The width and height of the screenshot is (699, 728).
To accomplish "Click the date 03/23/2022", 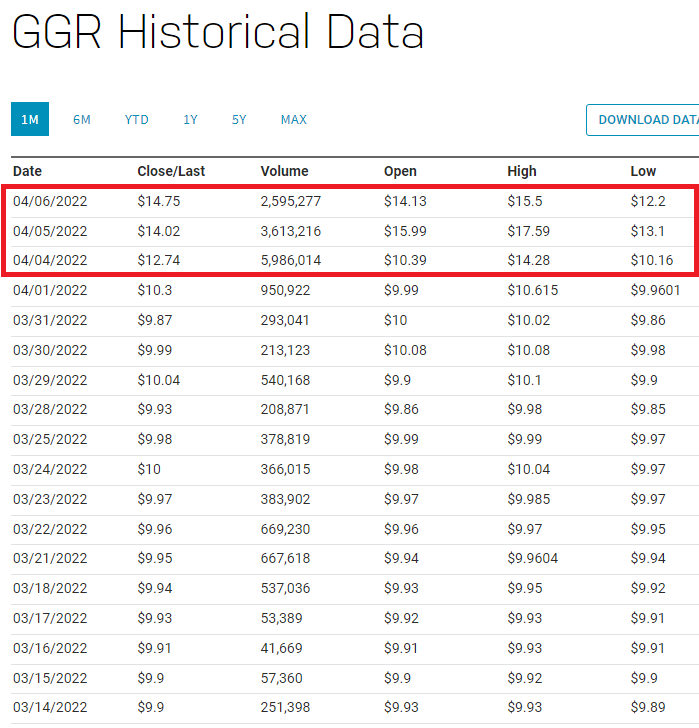I will [50, 499].
